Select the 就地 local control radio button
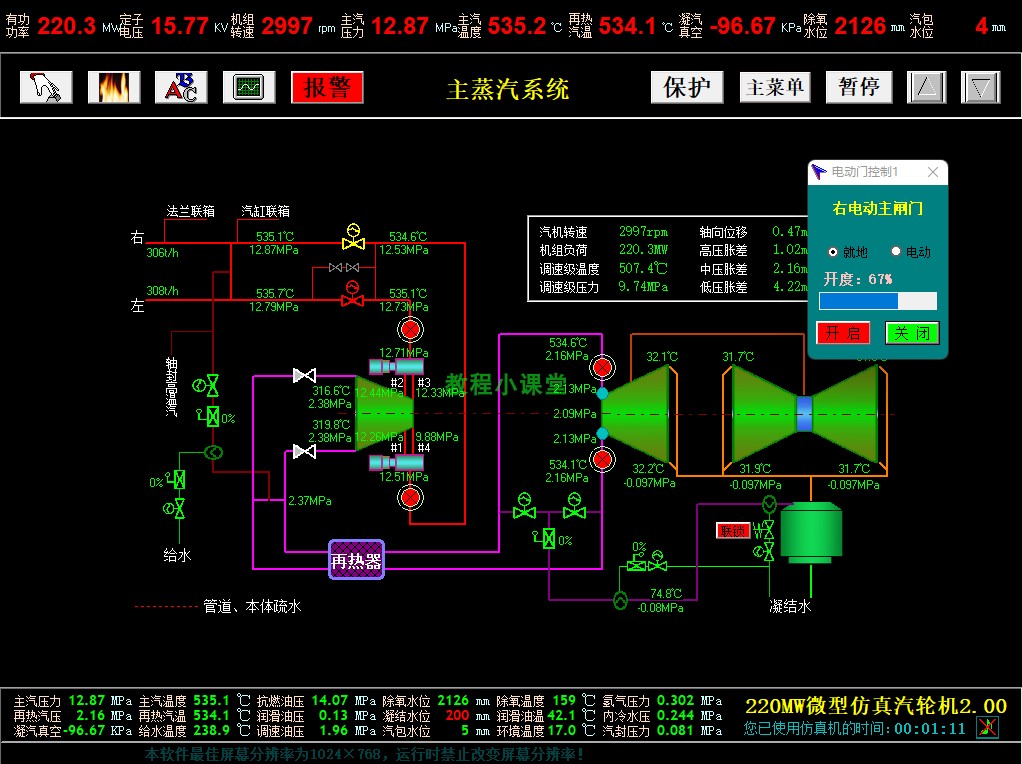Viewport: 1022px width, 764px height. (834, 252)
